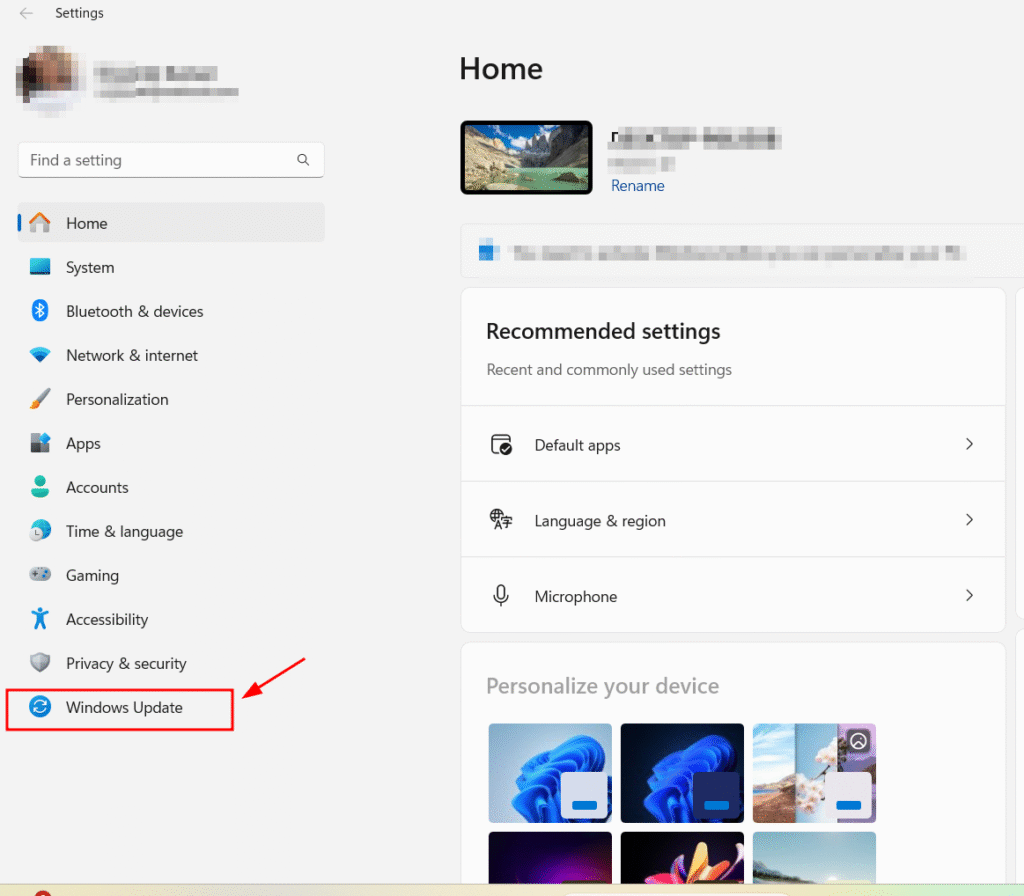Click the Accessibility figure icon
This screenshot has width=1024, height=896.
(40, 618)
